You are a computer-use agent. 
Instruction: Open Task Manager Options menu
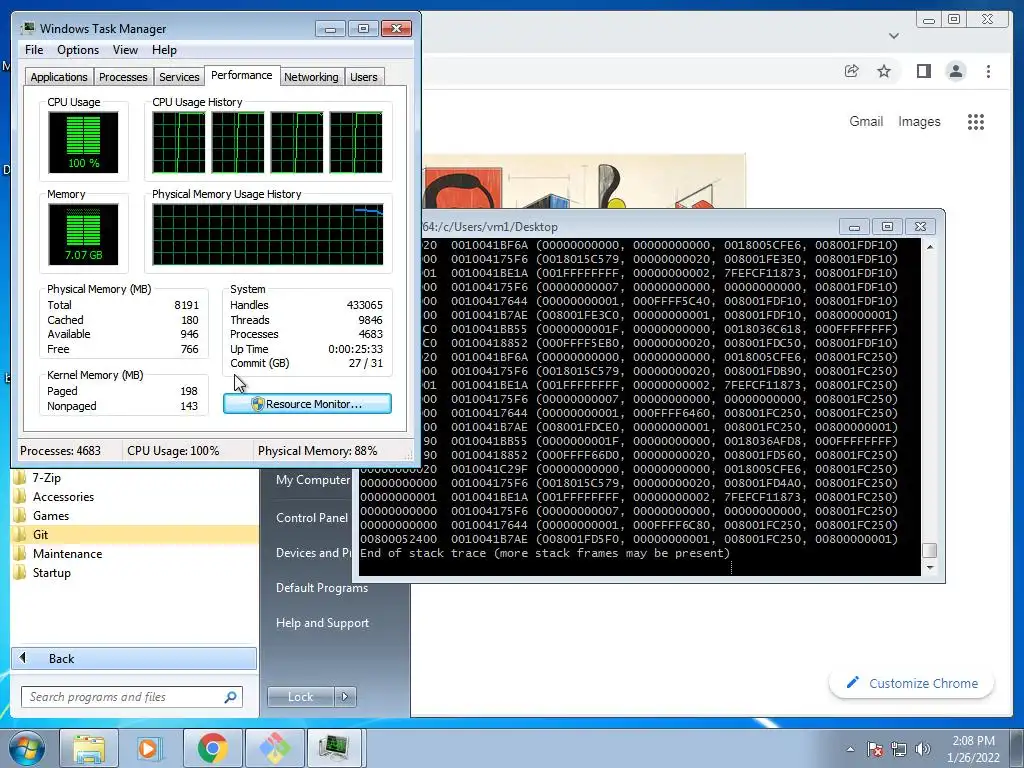[78, 50]
